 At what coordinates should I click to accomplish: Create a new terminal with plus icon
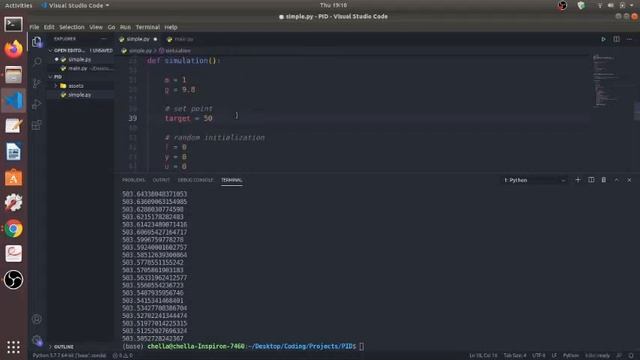pyautogui.click(x=578, y=180)
